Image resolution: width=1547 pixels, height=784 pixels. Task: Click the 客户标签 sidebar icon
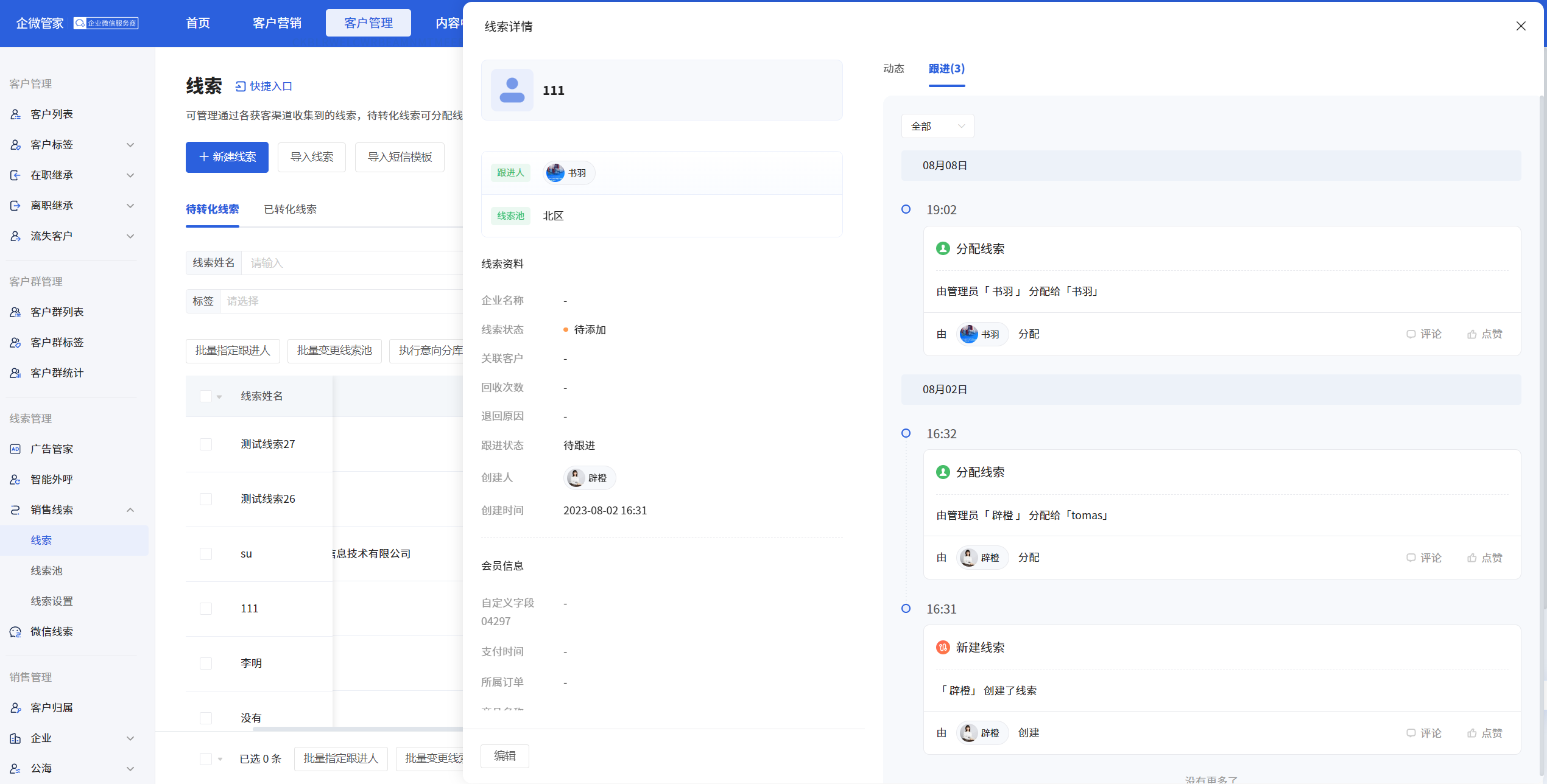(x=16, y=145)
